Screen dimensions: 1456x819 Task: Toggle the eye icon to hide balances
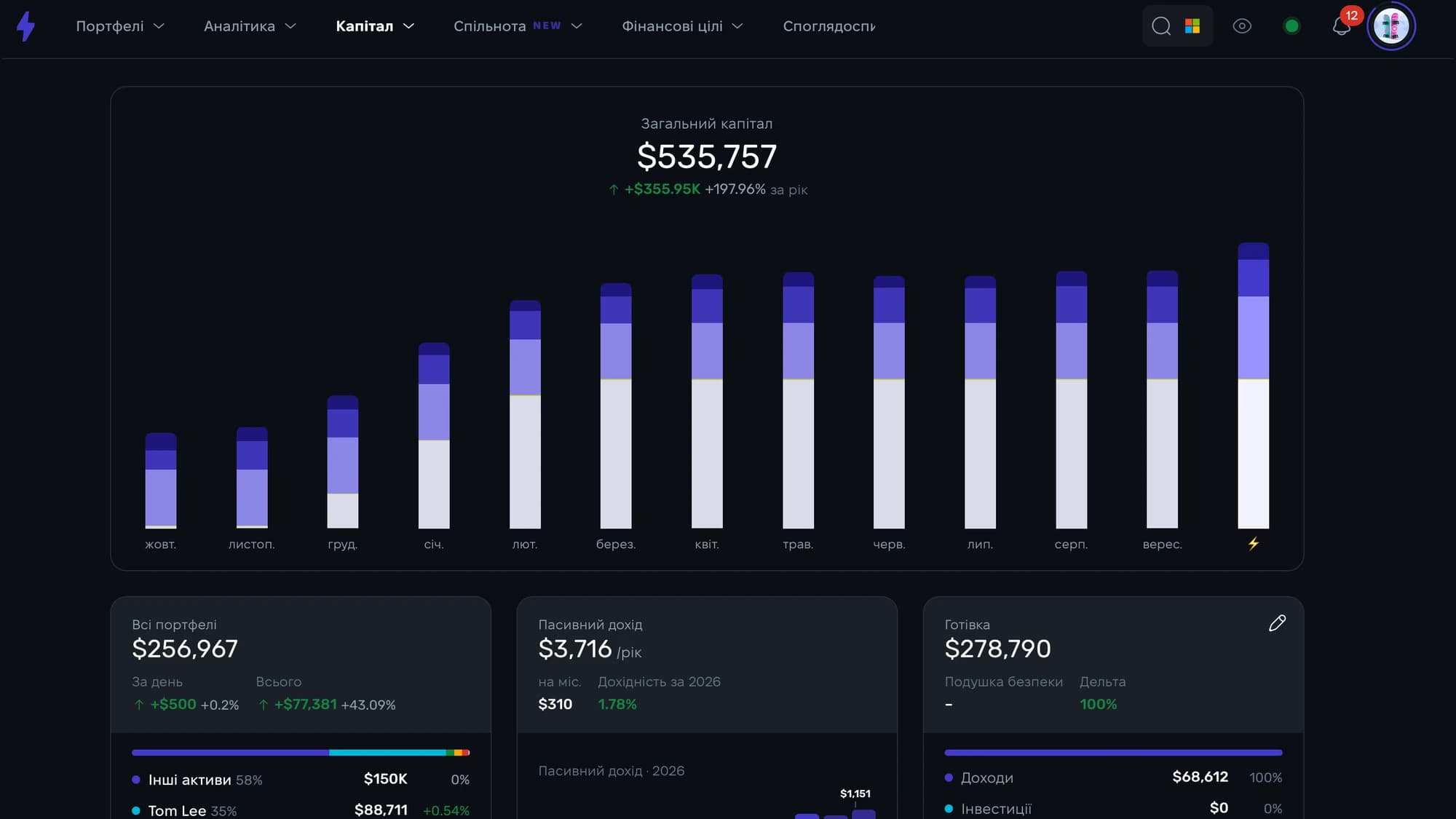coord(1242,26)
